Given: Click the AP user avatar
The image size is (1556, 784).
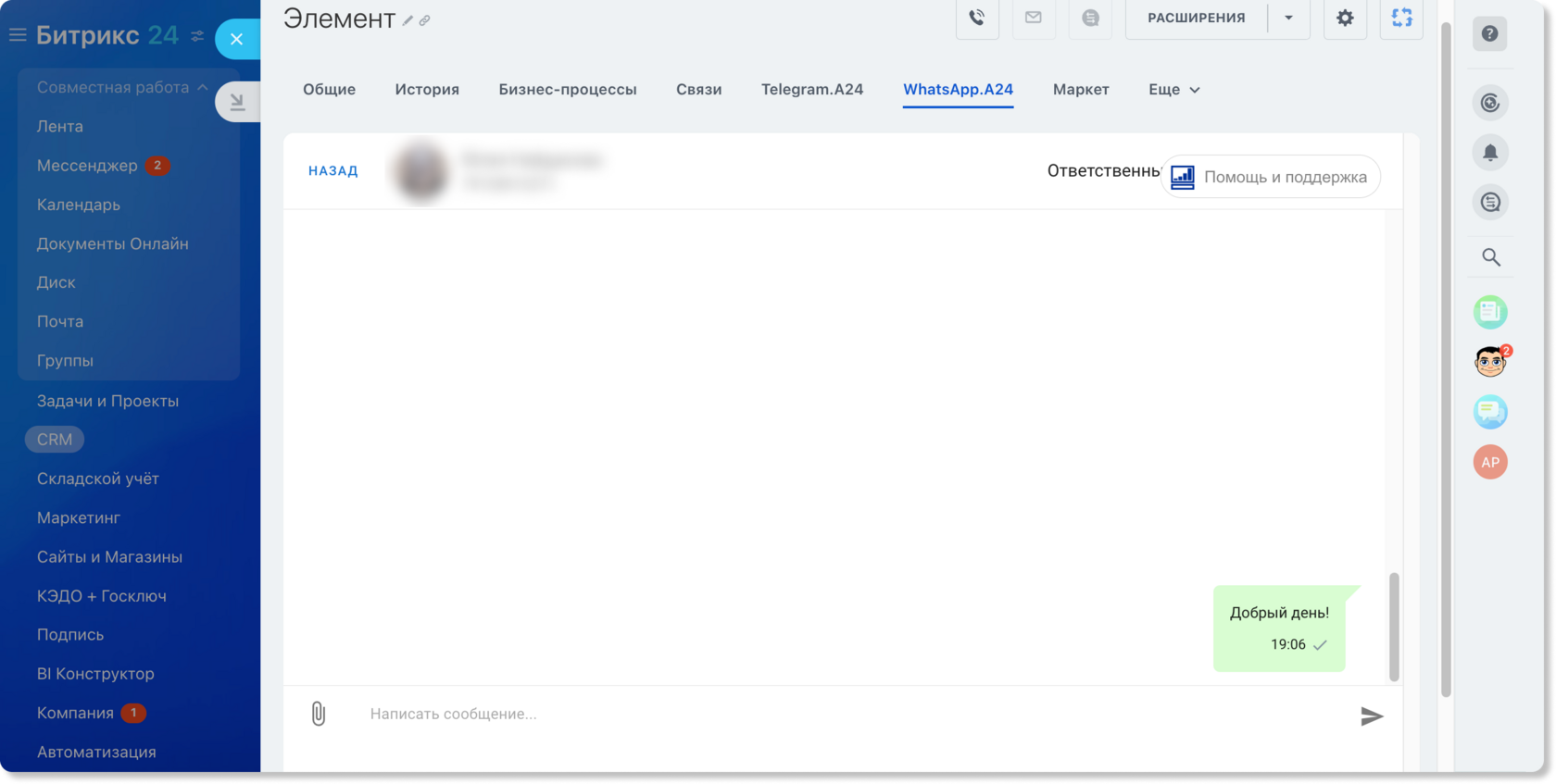Looking at the screenshot, I should coord(1490,462).
